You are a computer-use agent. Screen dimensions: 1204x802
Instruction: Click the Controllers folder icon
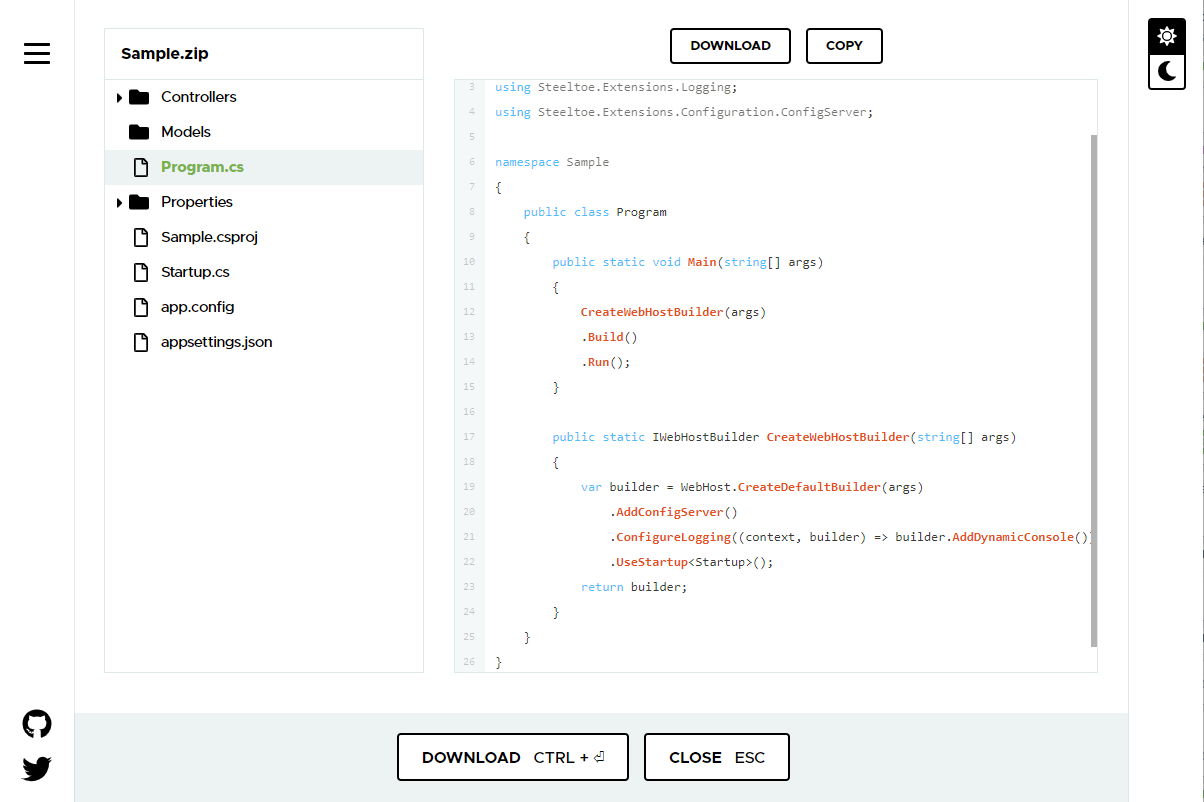(140, 96)
